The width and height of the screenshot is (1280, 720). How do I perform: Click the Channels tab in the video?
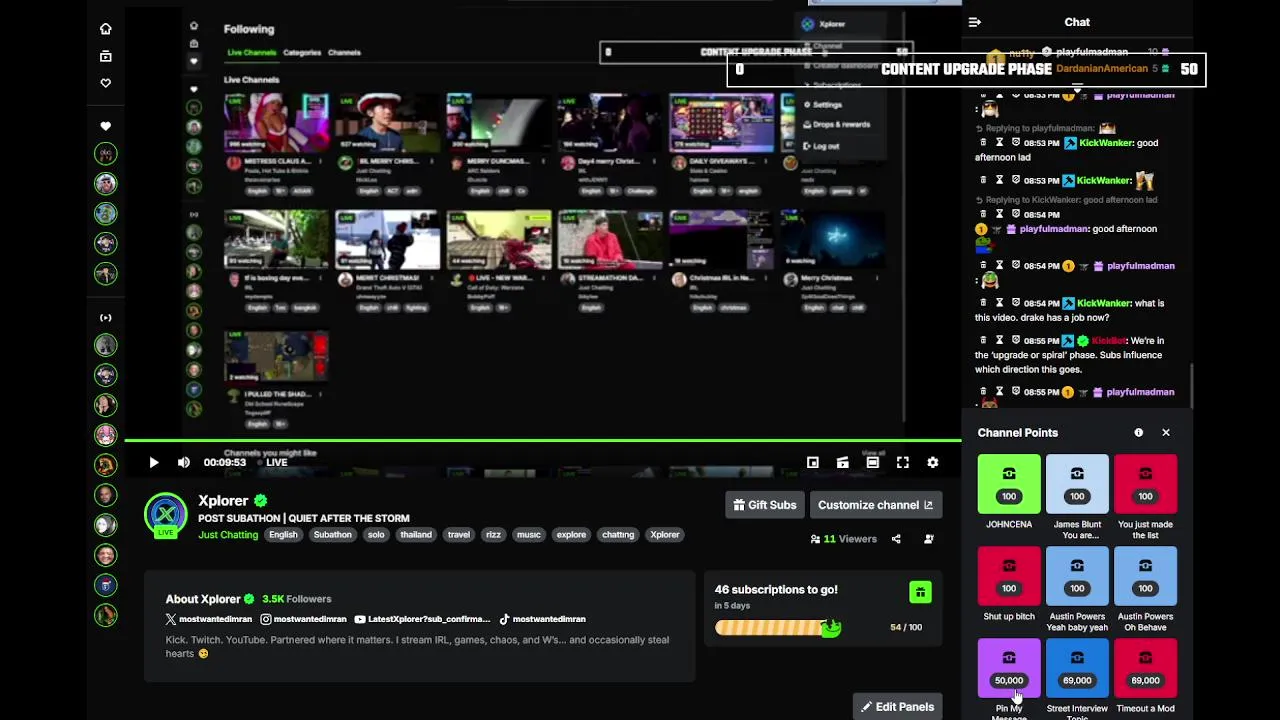tap(344, 53)
